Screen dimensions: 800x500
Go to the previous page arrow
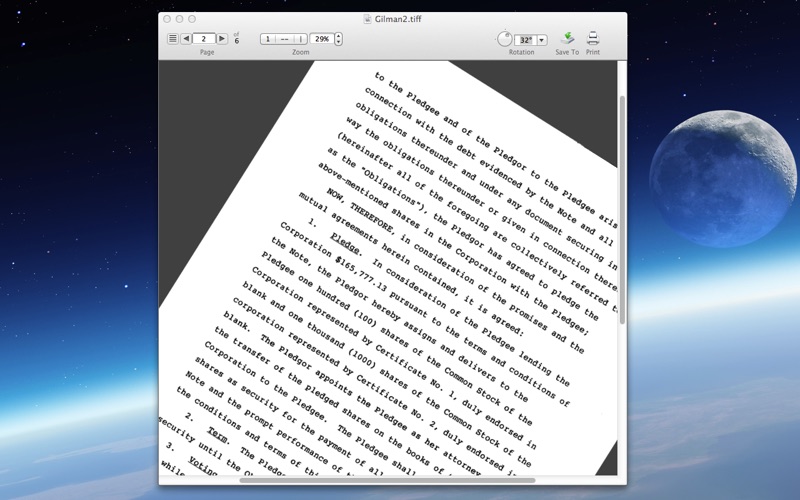pos(186,39)
